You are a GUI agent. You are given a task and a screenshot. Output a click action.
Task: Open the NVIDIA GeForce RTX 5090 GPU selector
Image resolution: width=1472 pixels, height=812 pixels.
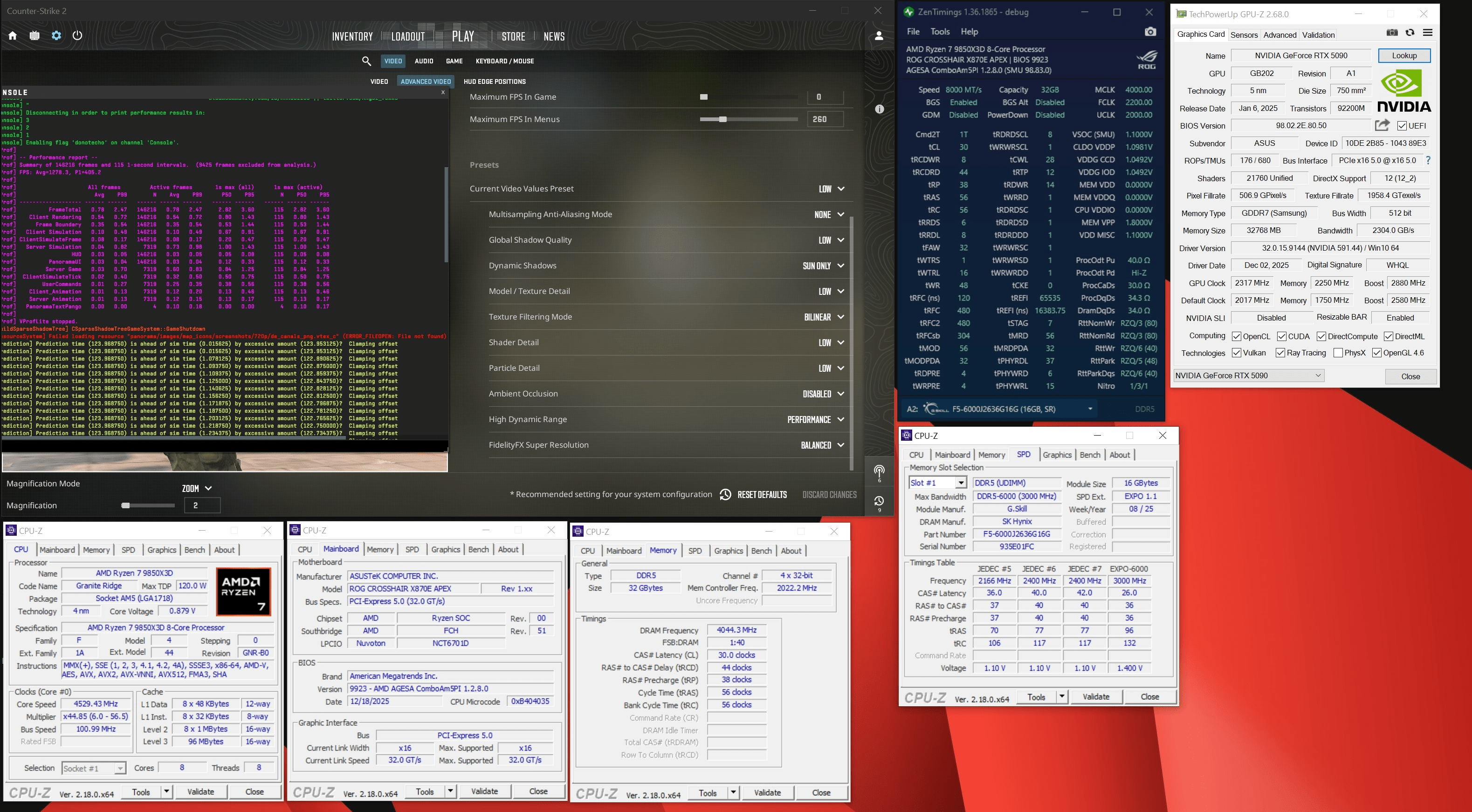click(1249, 376)
